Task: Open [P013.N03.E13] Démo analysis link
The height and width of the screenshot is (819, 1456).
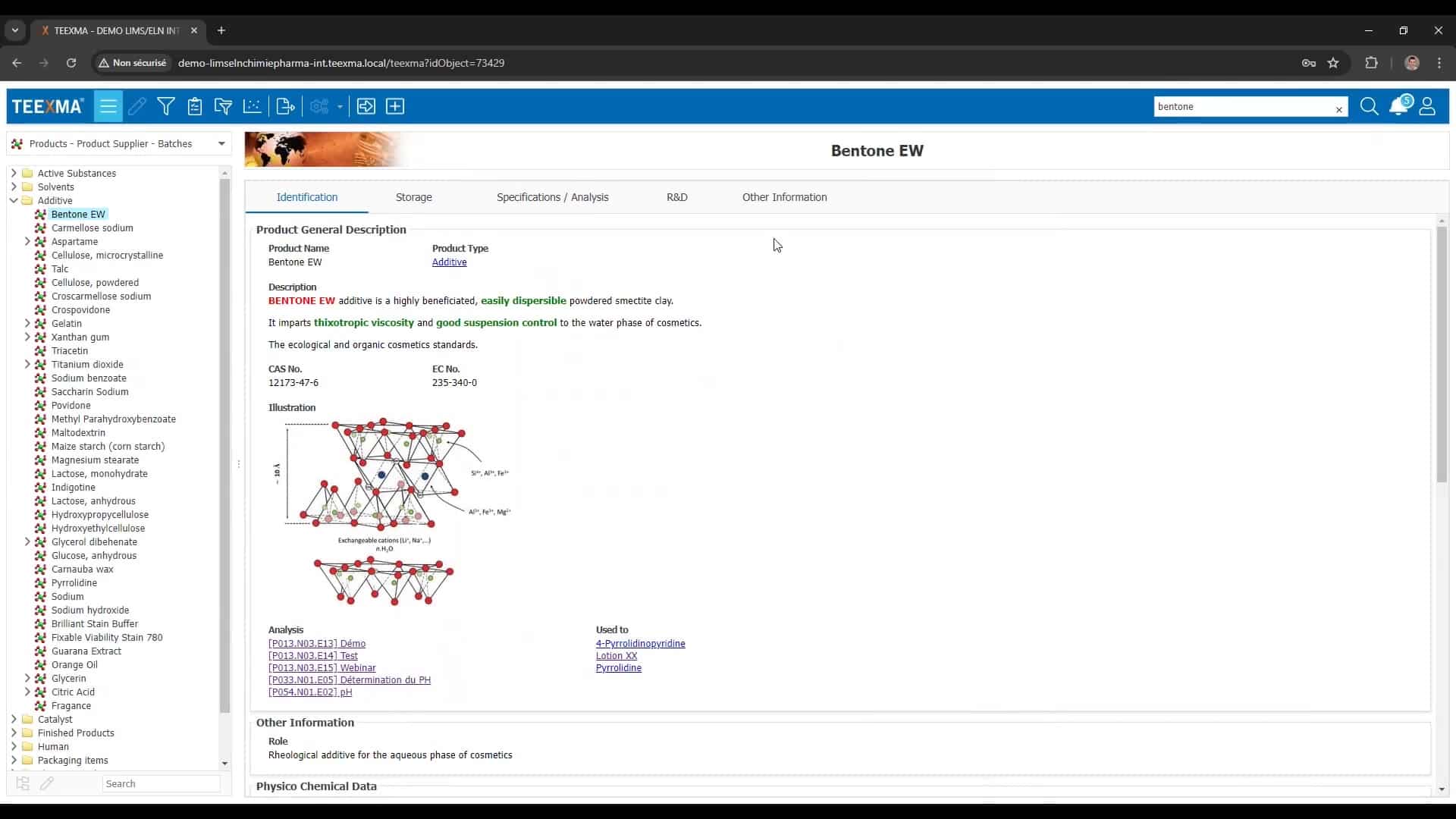Action: [316, 643]
